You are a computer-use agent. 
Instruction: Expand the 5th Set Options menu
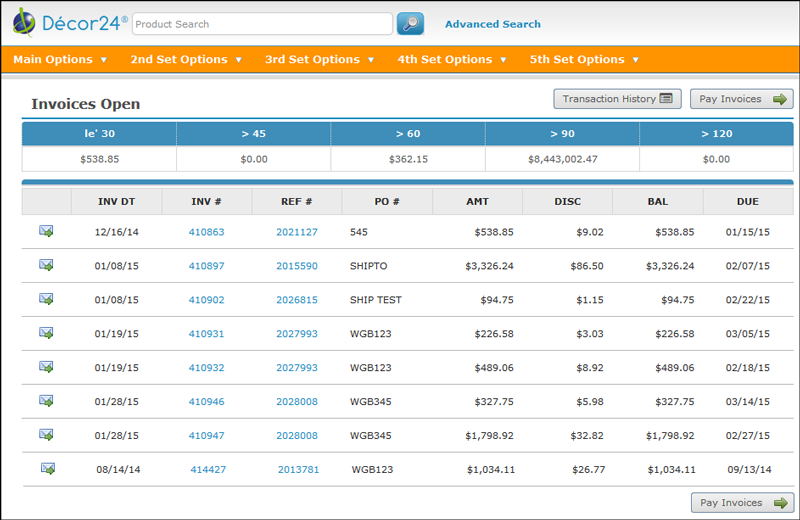click(x=585, y=60)
